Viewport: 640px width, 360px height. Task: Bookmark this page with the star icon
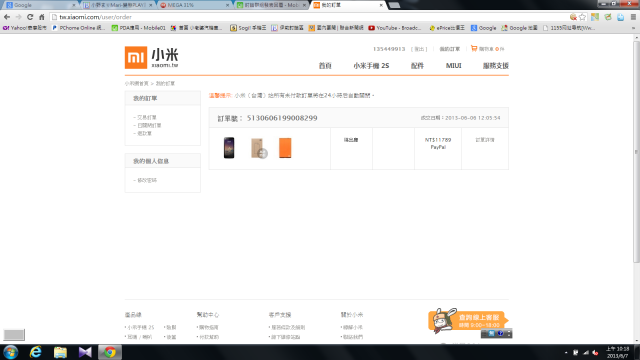[582, 17]
